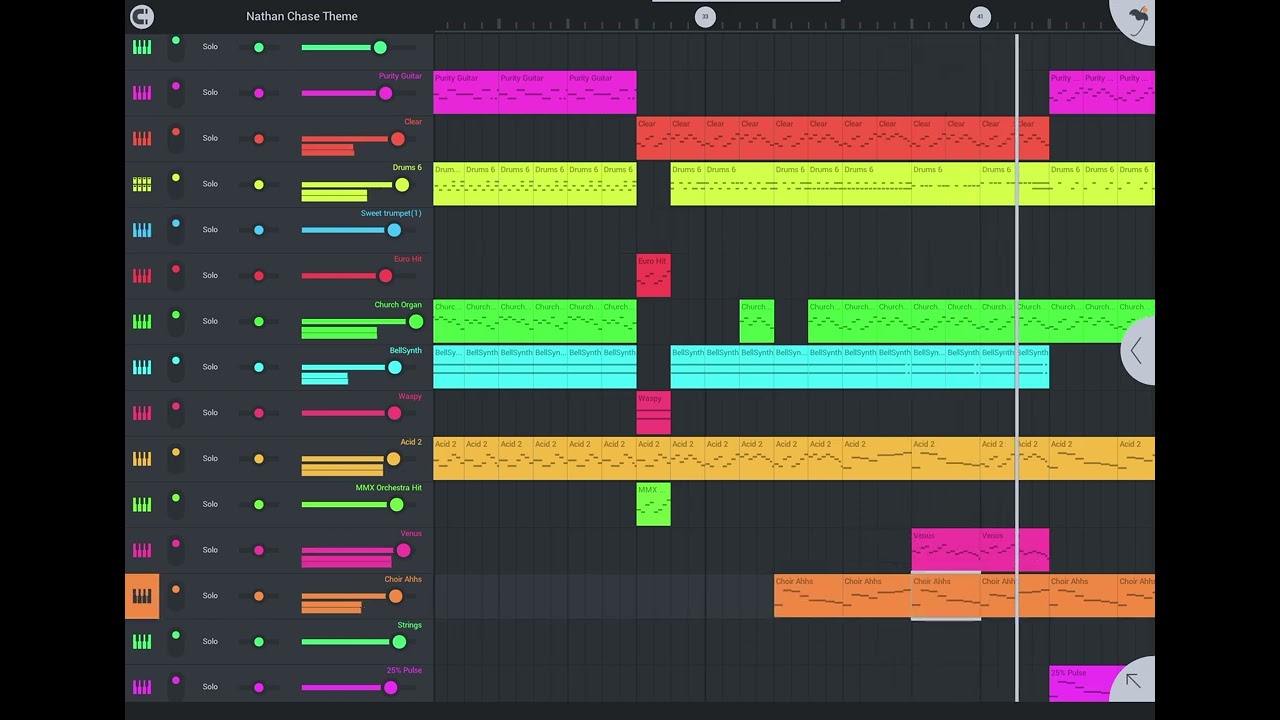Open the Sweet trumpet instrument icon
The image size is (1280, 720).
142,230
